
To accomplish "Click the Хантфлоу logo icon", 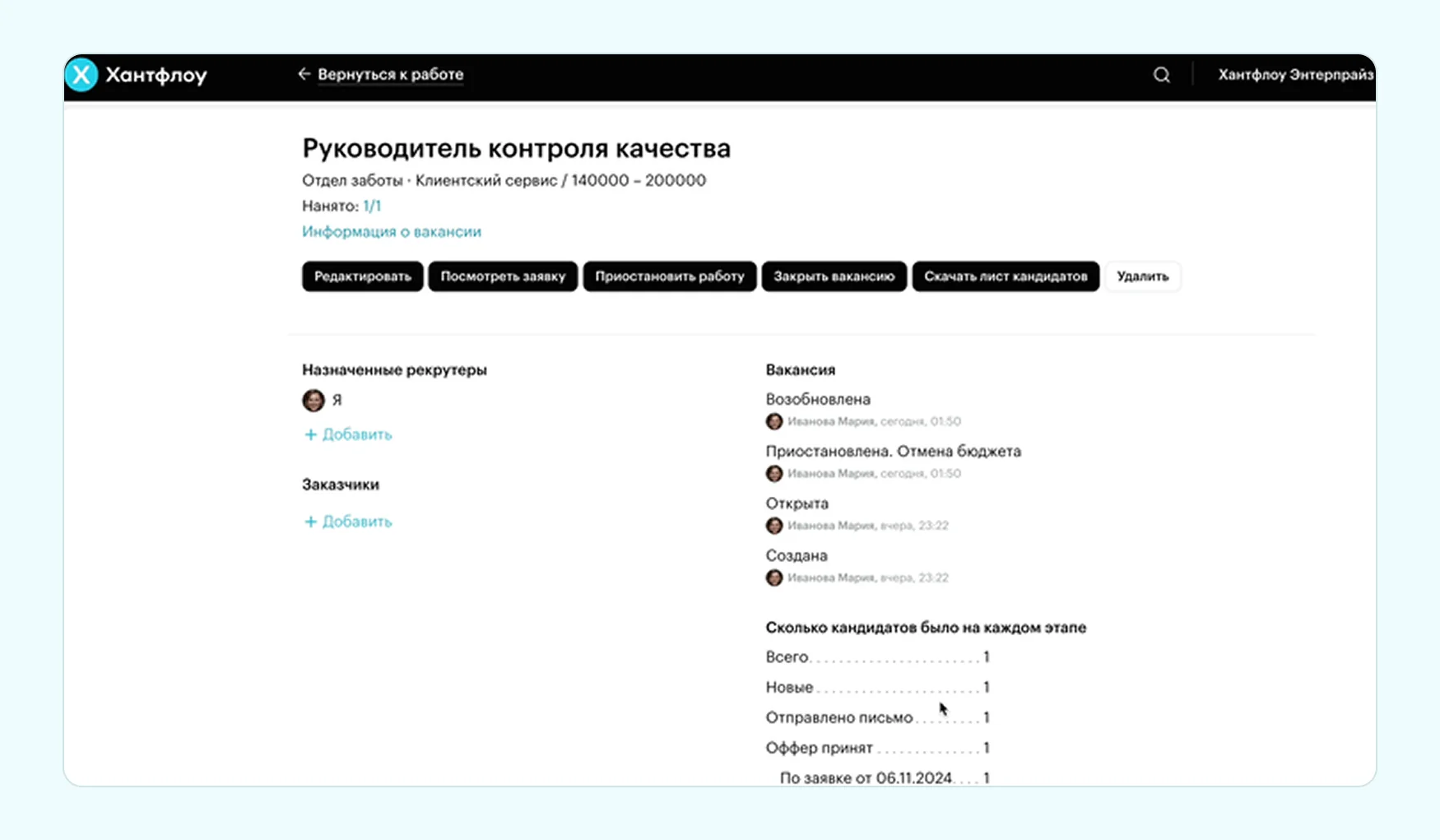I will [81, 75].
